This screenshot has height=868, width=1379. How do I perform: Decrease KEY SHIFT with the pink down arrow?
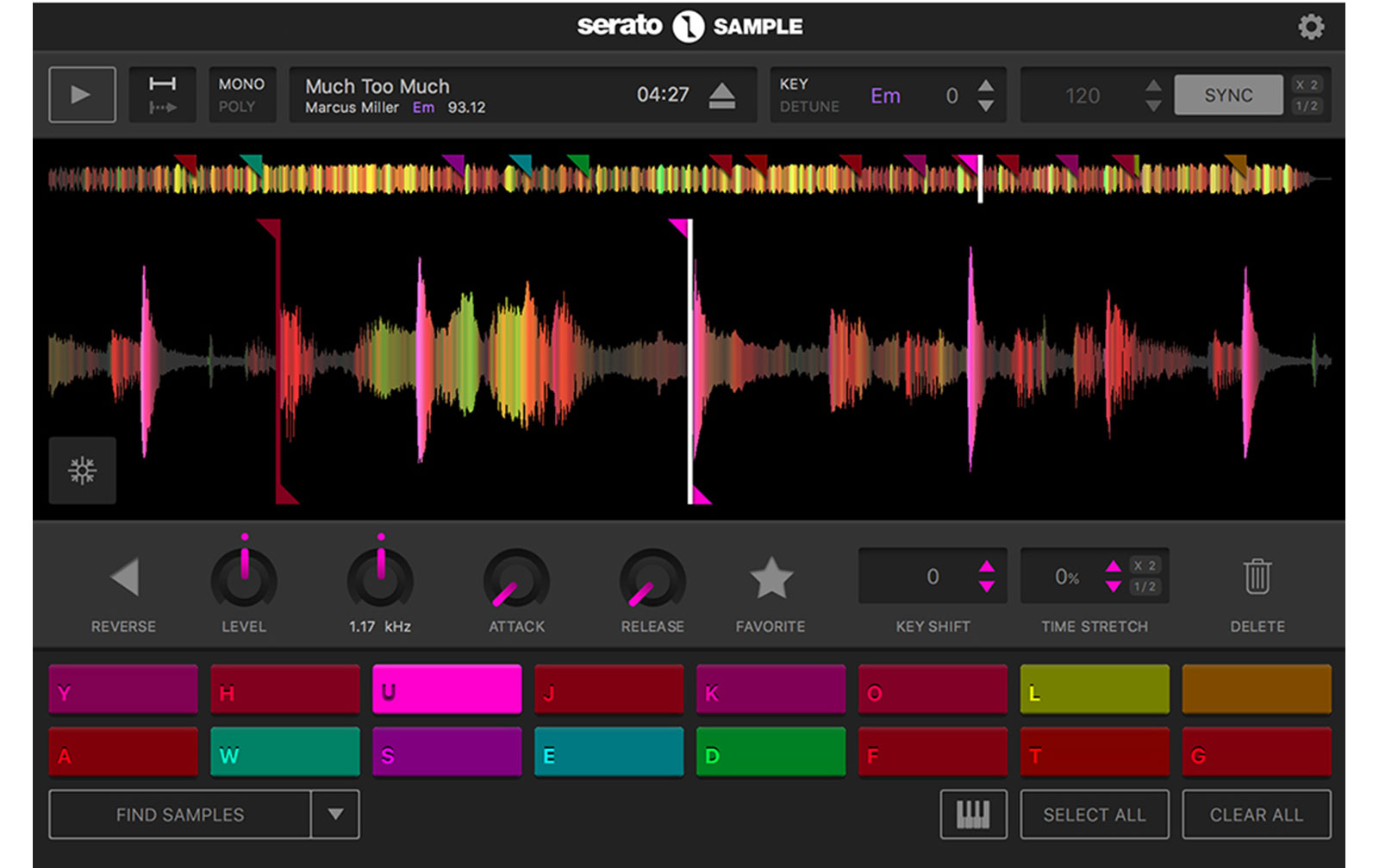[x=987, y=587]
